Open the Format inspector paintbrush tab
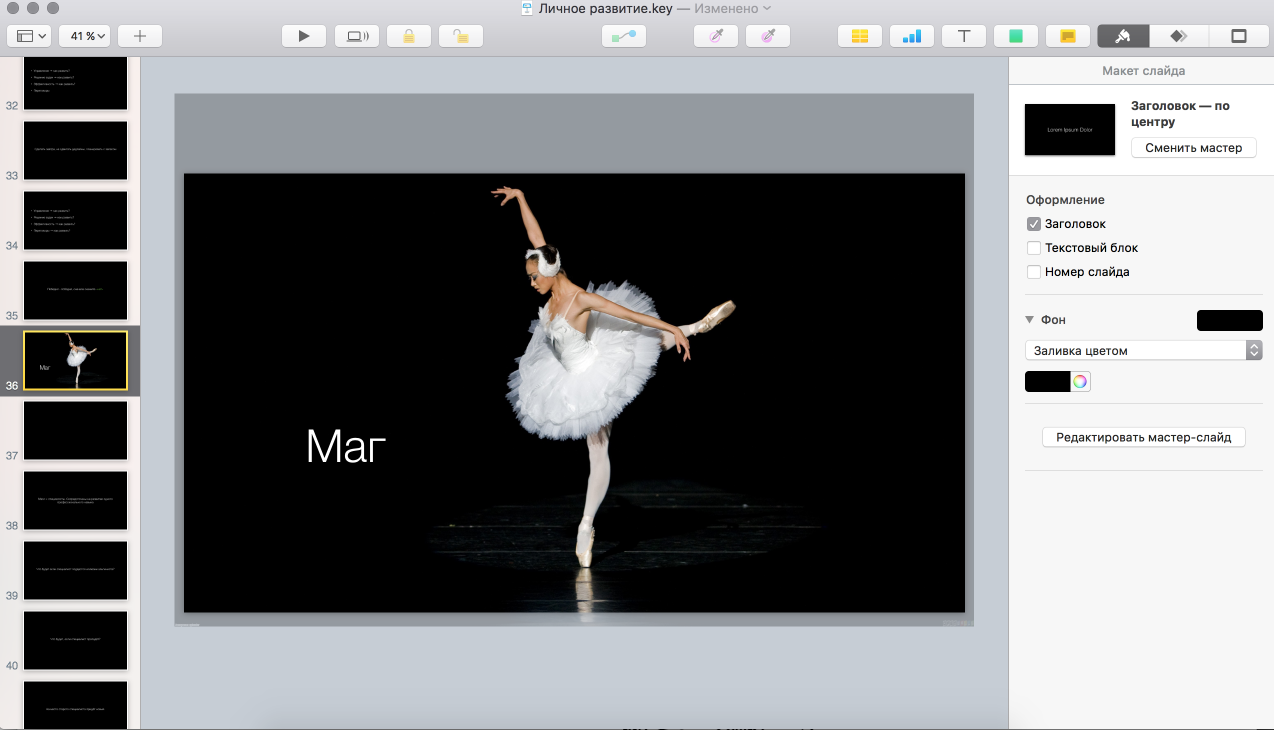The image size is (1274, 730). point(1123,36)
